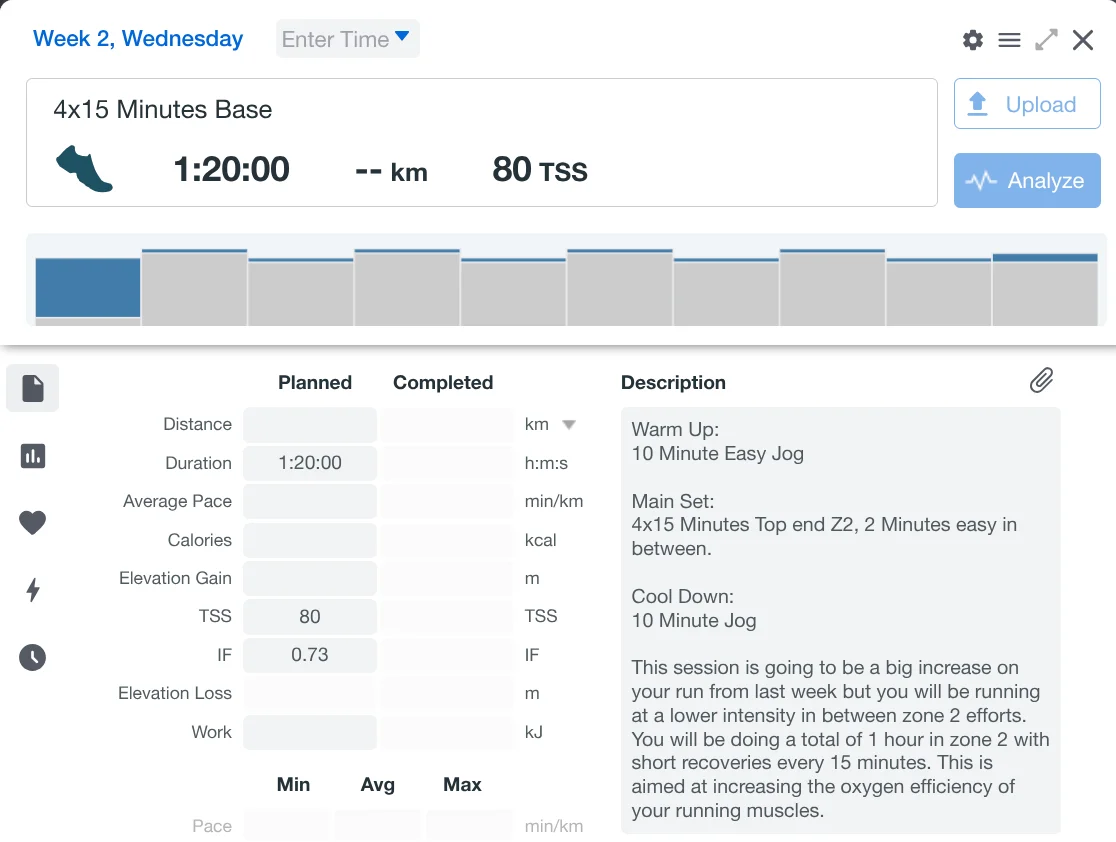Click the paperclip attachment icon
Screen dimensions: 1116x842
click(1041, 380)
